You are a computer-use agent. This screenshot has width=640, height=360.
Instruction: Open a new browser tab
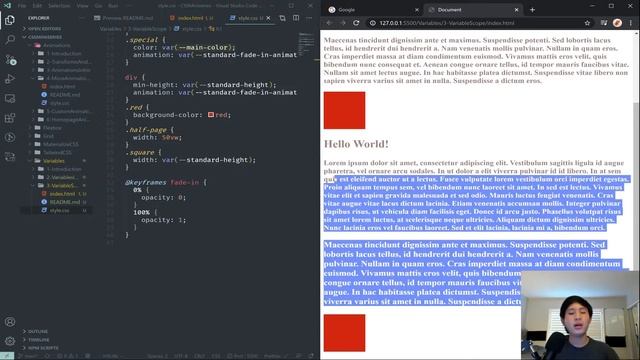[532, 10]
